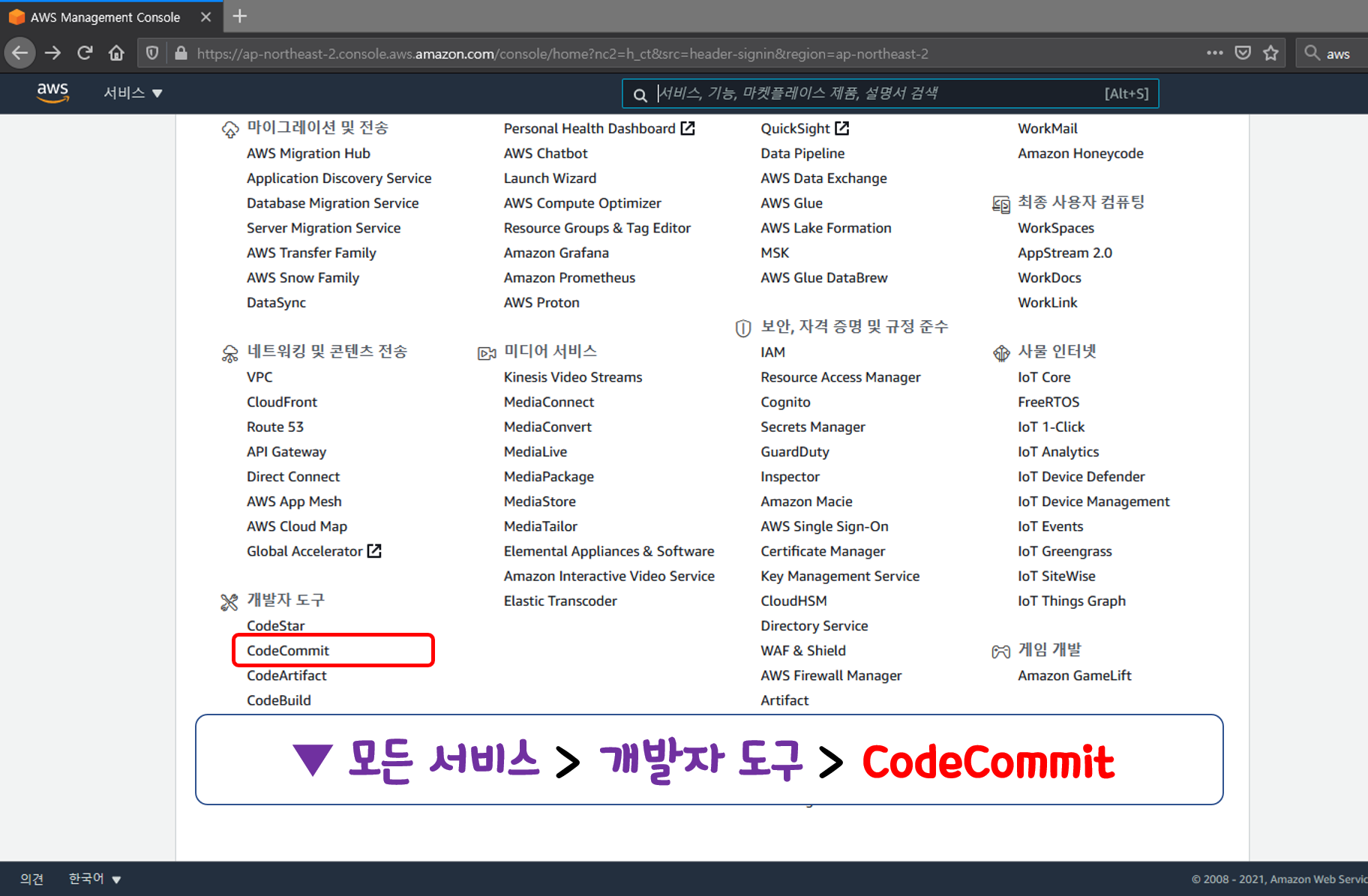Reload the page with refresh icon
Viewport: 1368px width, 896px height.
tap(85, 53)
